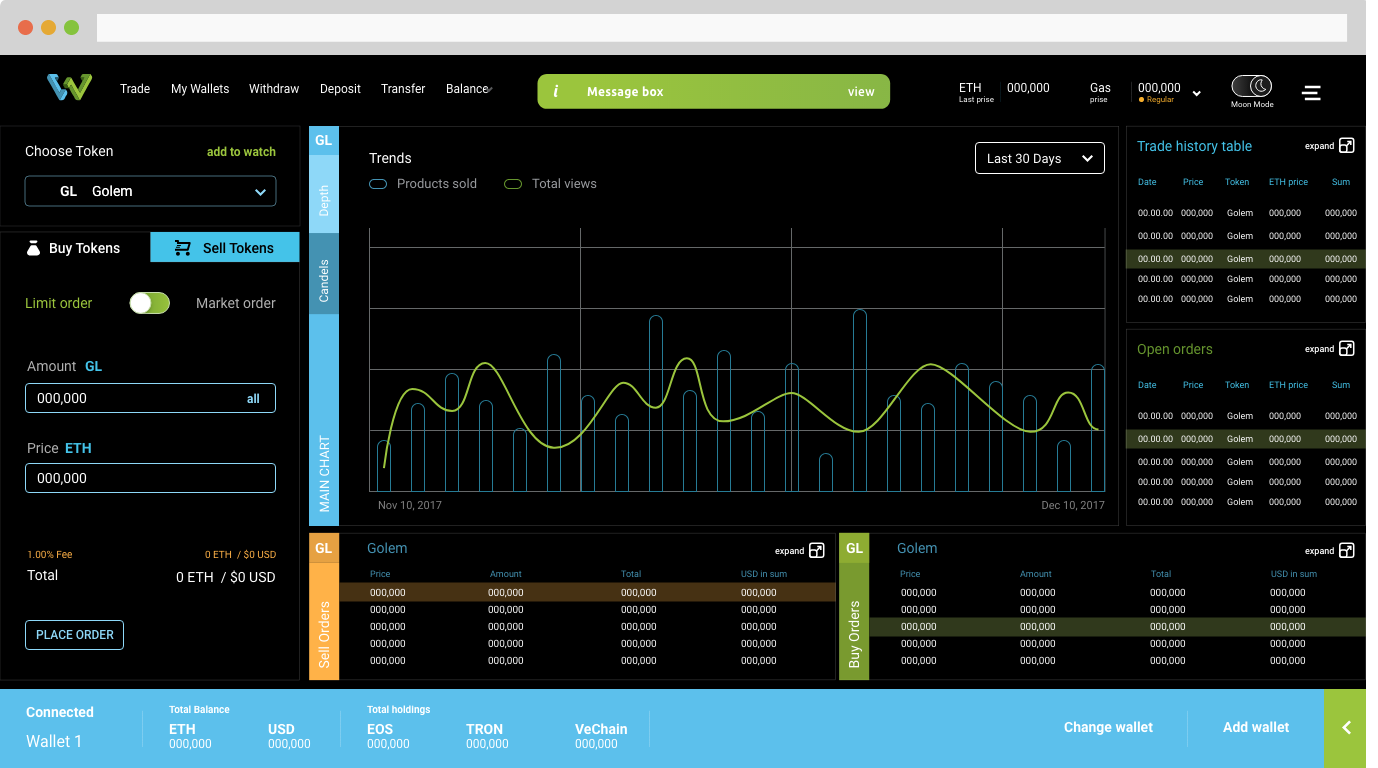Click the Buy Orders vertical label

pyautogui.click(x=854, y=634)
